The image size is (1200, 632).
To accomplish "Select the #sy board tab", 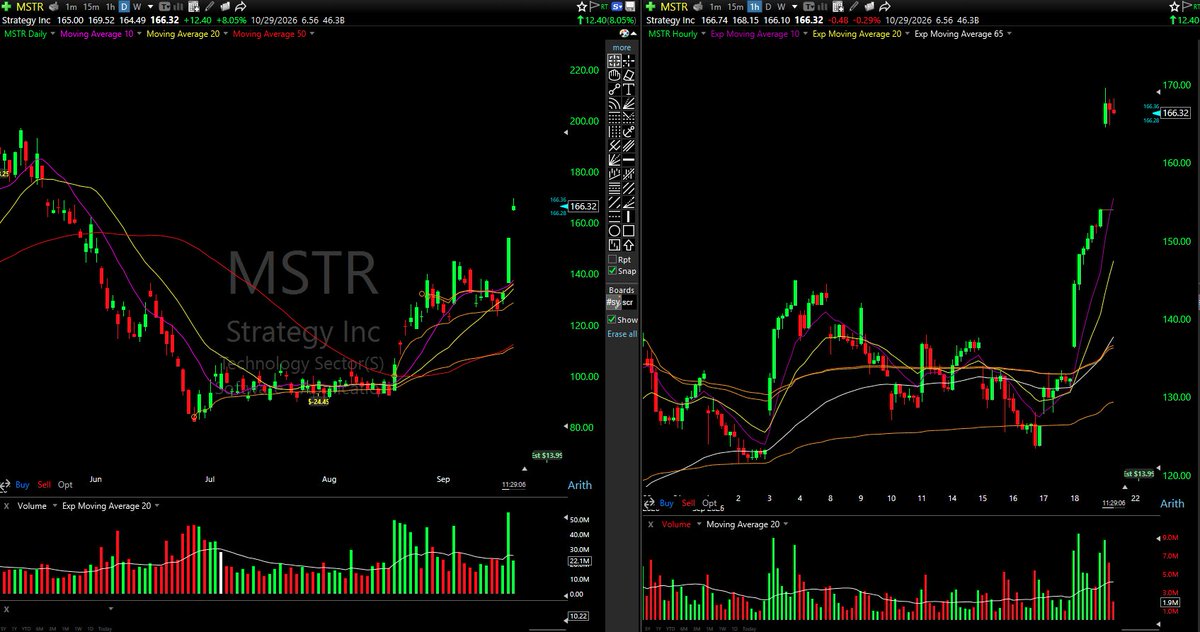I will point(614,303).
